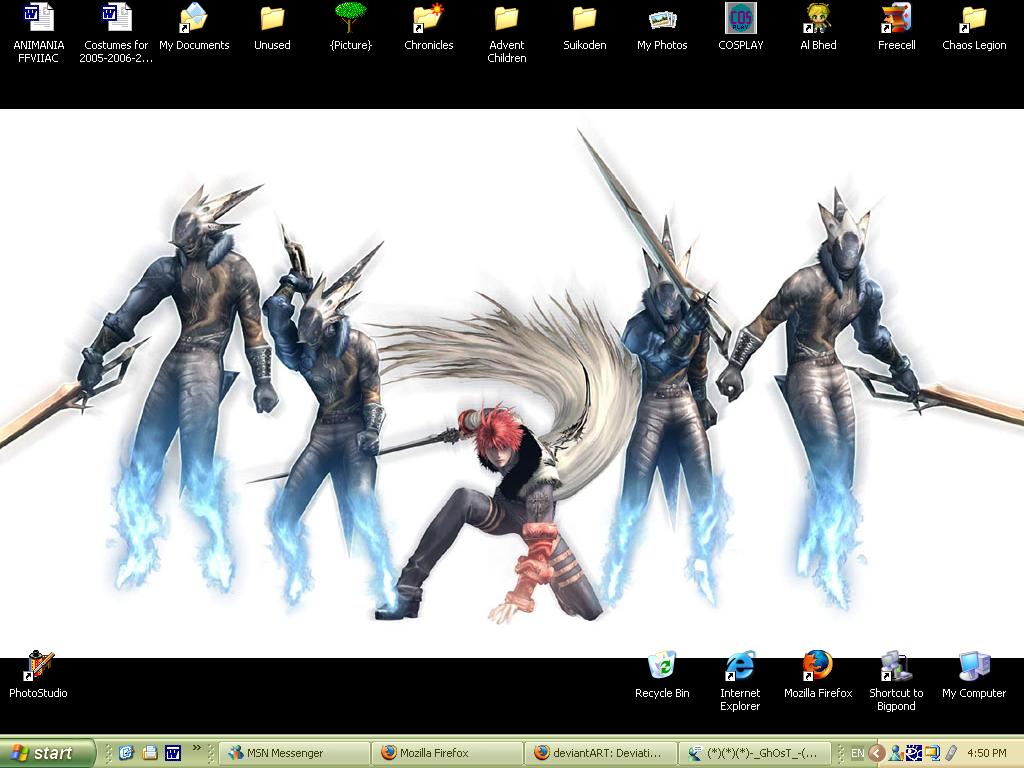The height and width of the screenshot is (768, 1024).
Task: Expand the Quick Launch overflow chevron
Action: 197,747
